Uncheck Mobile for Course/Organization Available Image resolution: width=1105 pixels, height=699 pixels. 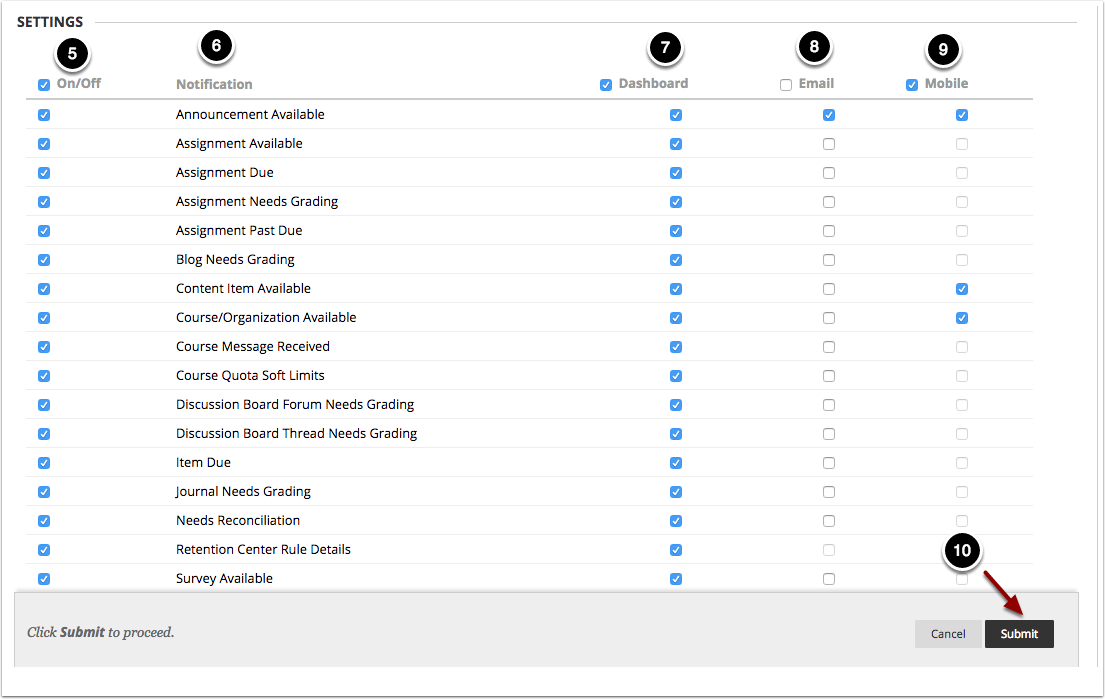click(x=962, y=318)
